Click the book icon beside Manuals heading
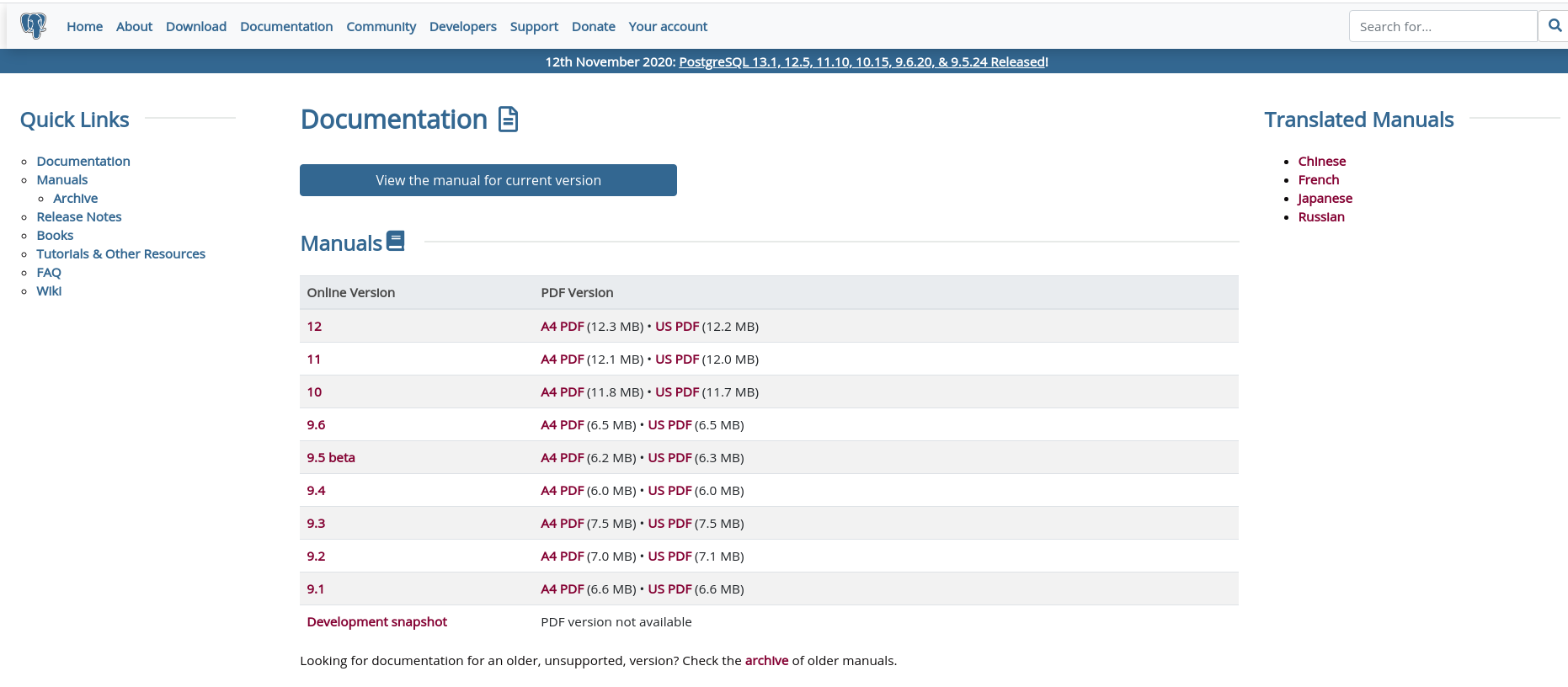 pyautogui.click(x=395, y=242)
